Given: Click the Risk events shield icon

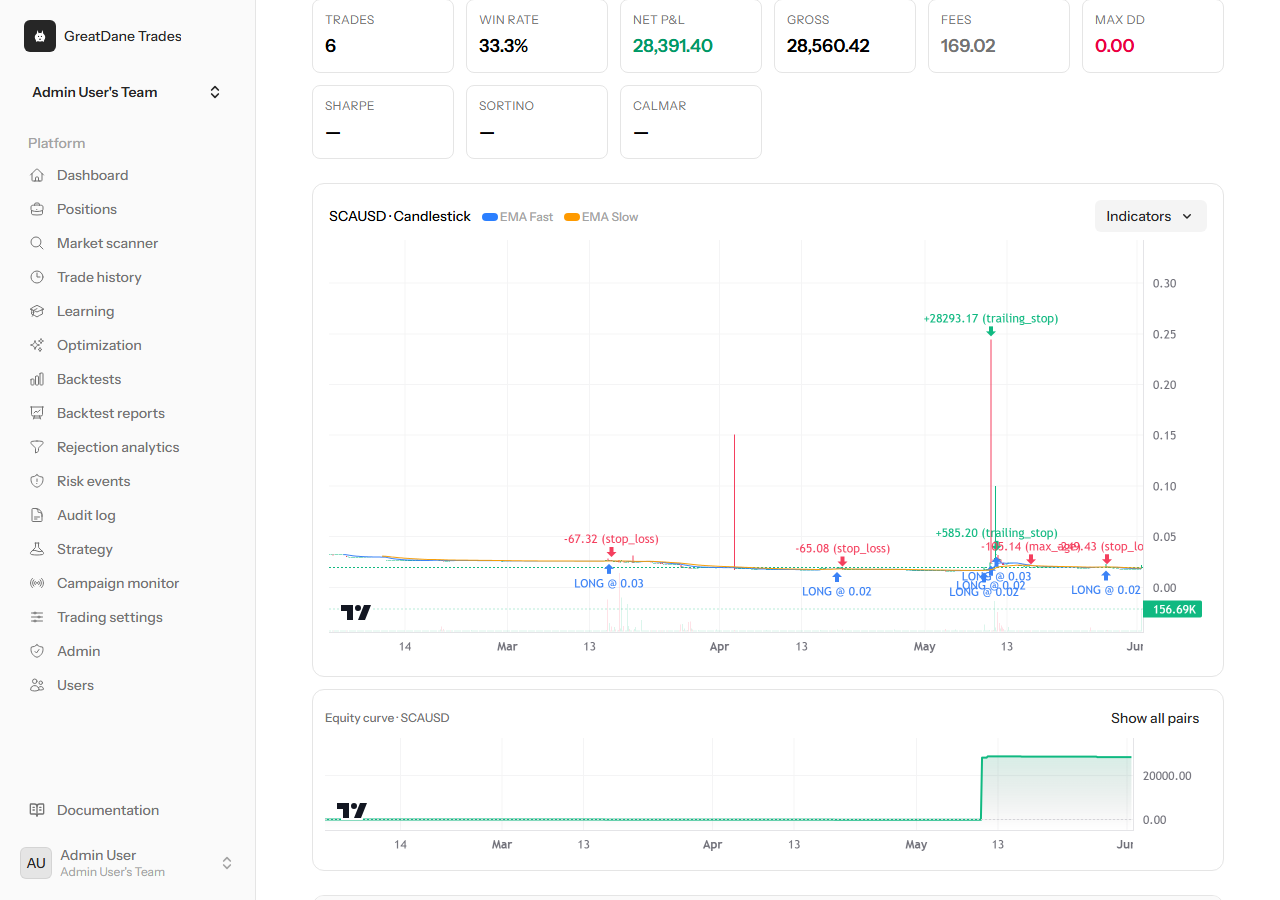Looking at the screenshot, I should [37, 481].
